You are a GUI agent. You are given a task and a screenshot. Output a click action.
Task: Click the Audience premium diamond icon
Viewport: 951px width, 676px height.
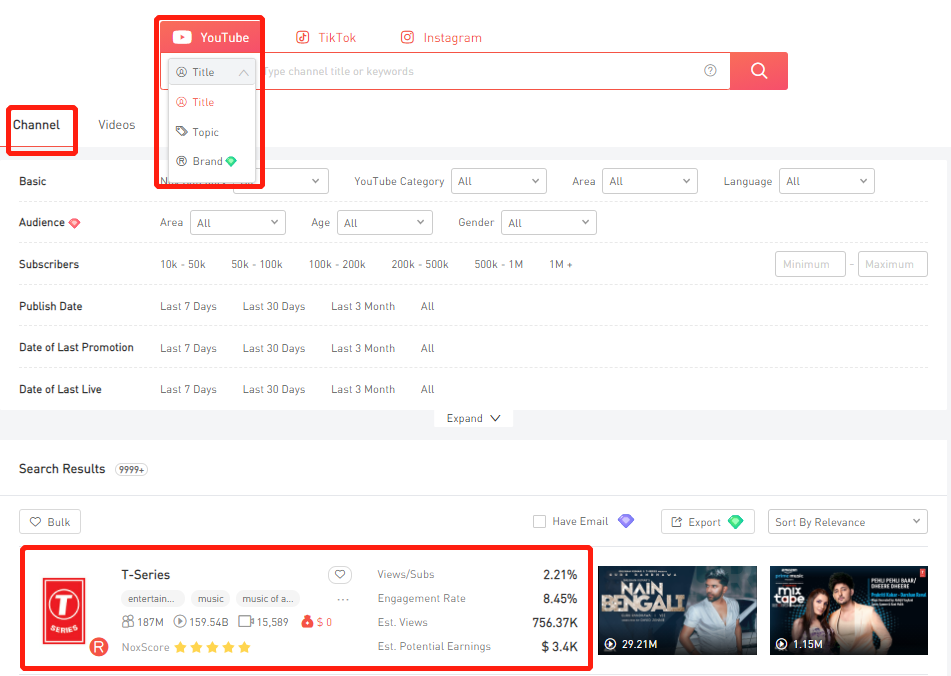(74, 223)
